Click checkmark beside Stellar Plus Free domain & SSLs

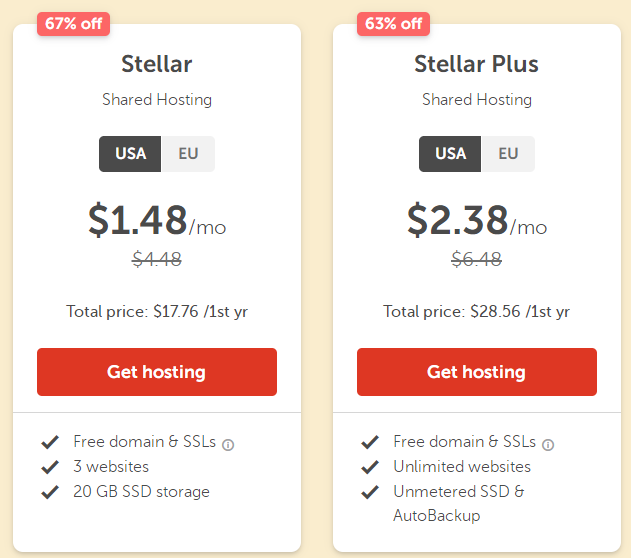pos(370,442)
